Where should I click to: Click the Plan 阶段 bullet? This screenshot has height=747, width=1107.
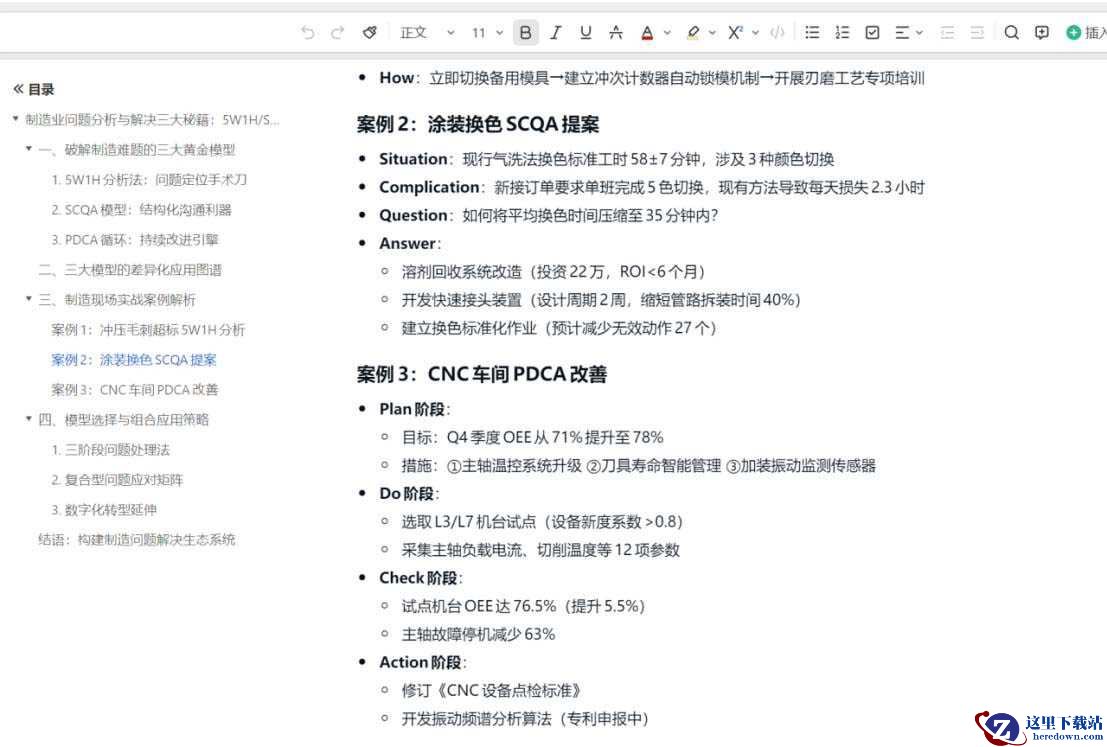coord(414,410)
